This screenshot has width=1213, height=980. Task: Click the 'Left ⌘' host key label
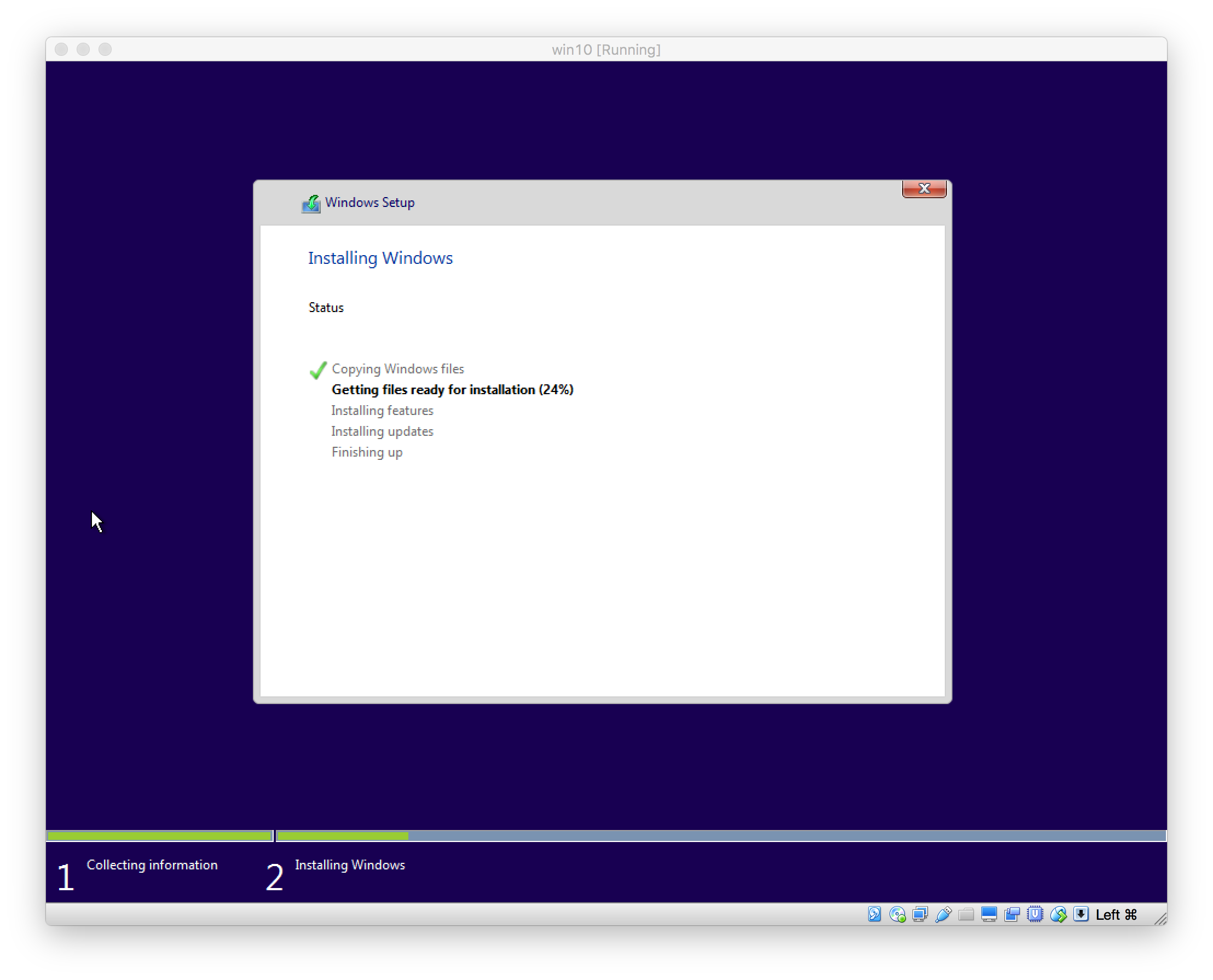pyautogui.click(x=1117, y=915)
